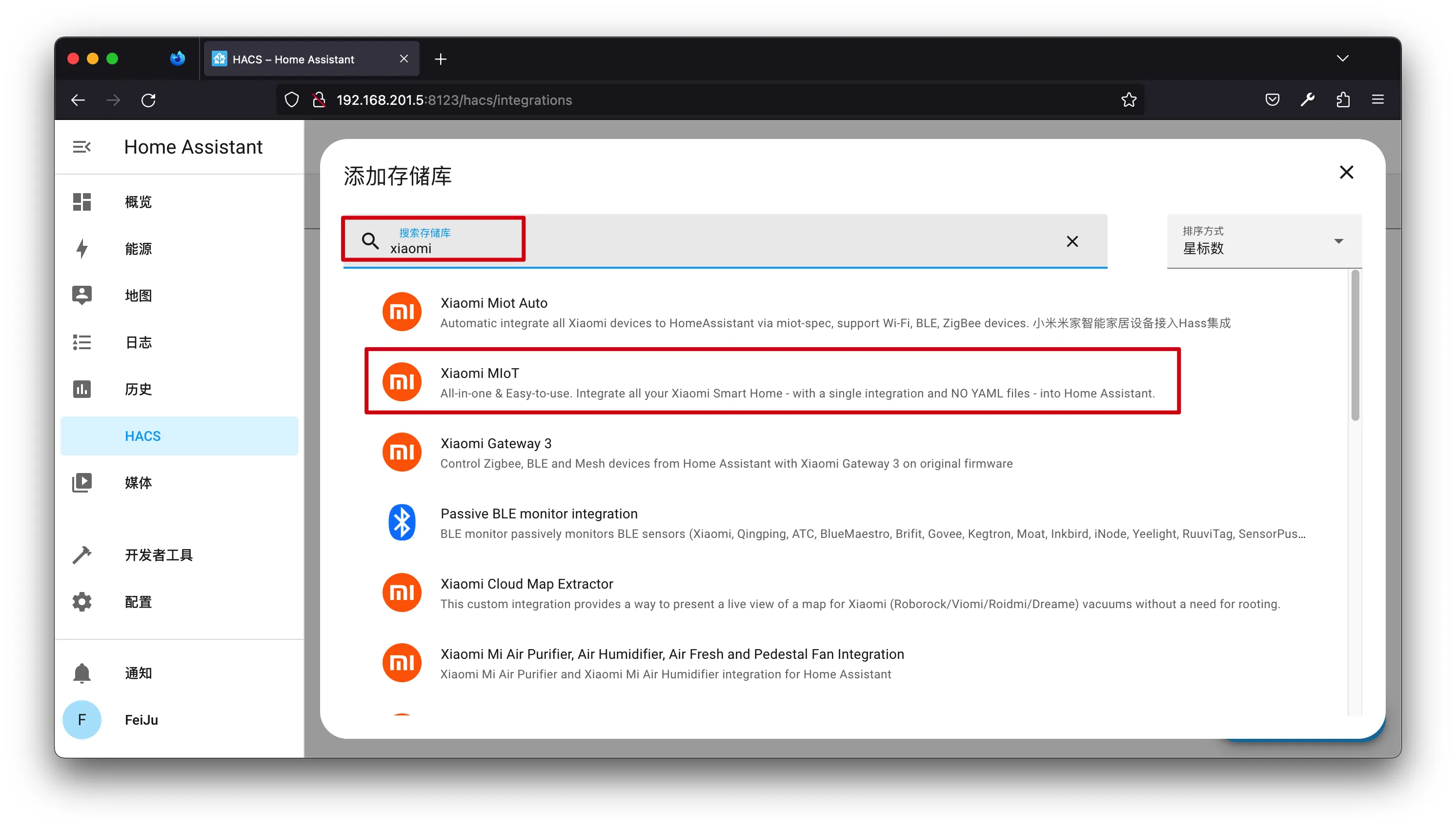This screenshot has height=830, width=1456.
Task: Click the Passive BLE monitor Bluetooth icon
Action: click(402, 522)
